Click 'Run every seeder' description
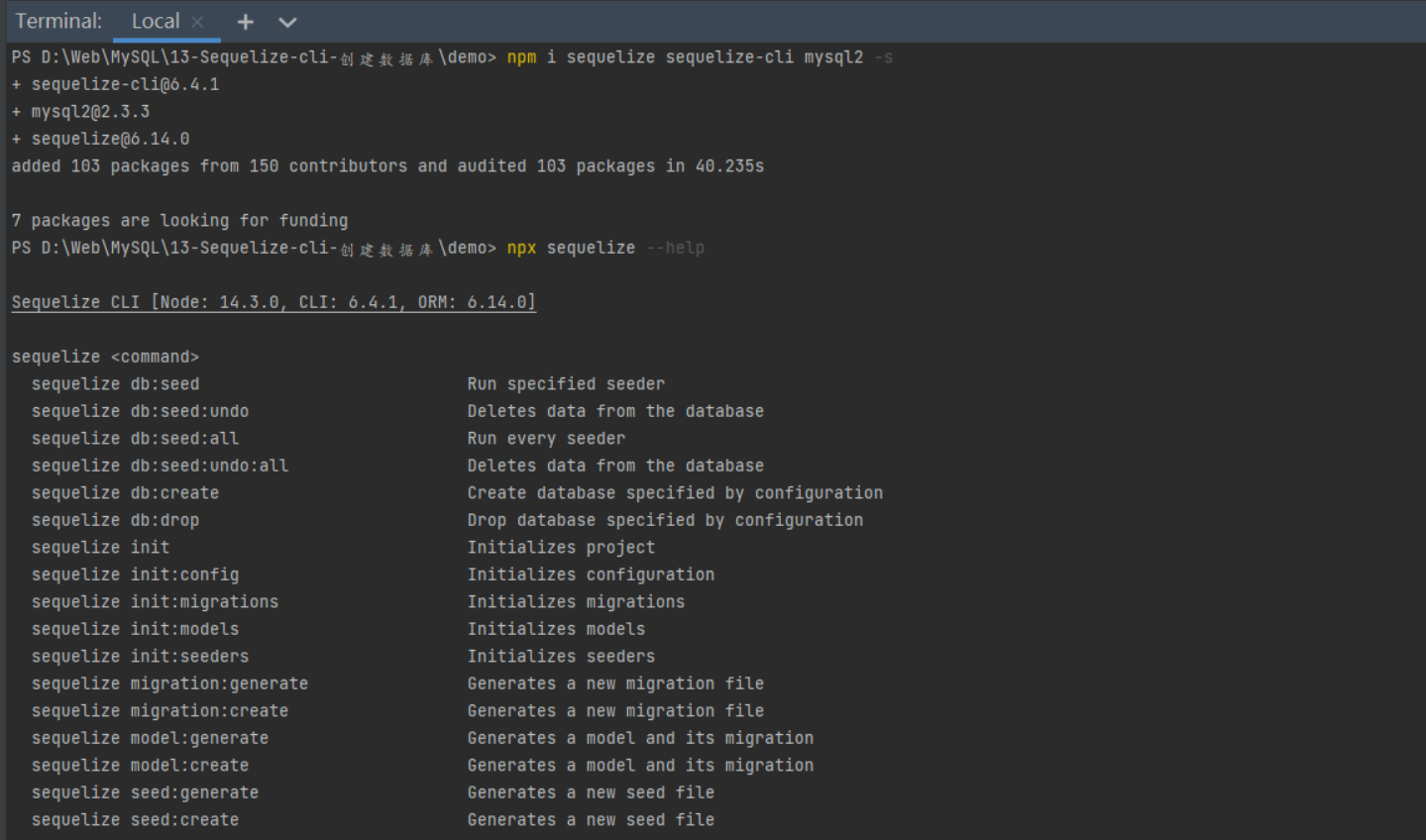The image size is (1426, 840). pyautogui.click(x=546, y=439)
